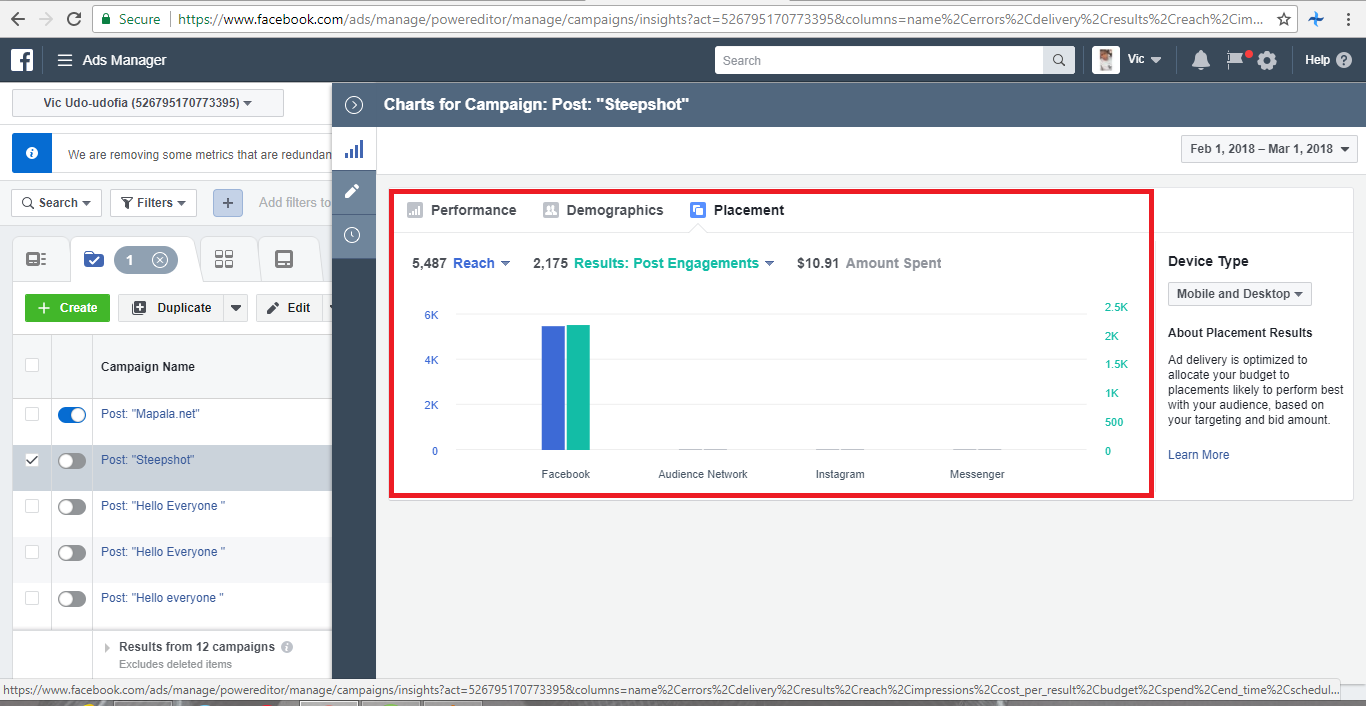Open the Help menu in the header
Screen dimensions: 1368x706
click(1328, 60)
